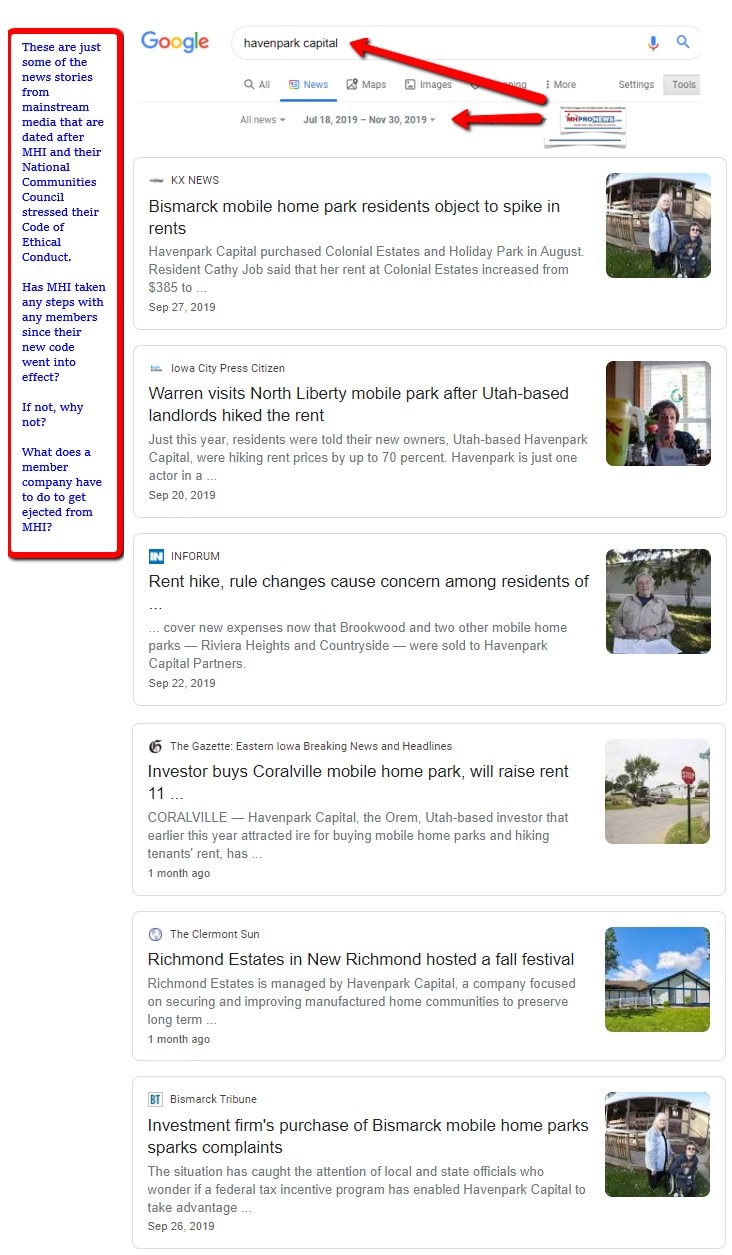Click the 'Sep 26, 2019' date

tap(181, 1226)
